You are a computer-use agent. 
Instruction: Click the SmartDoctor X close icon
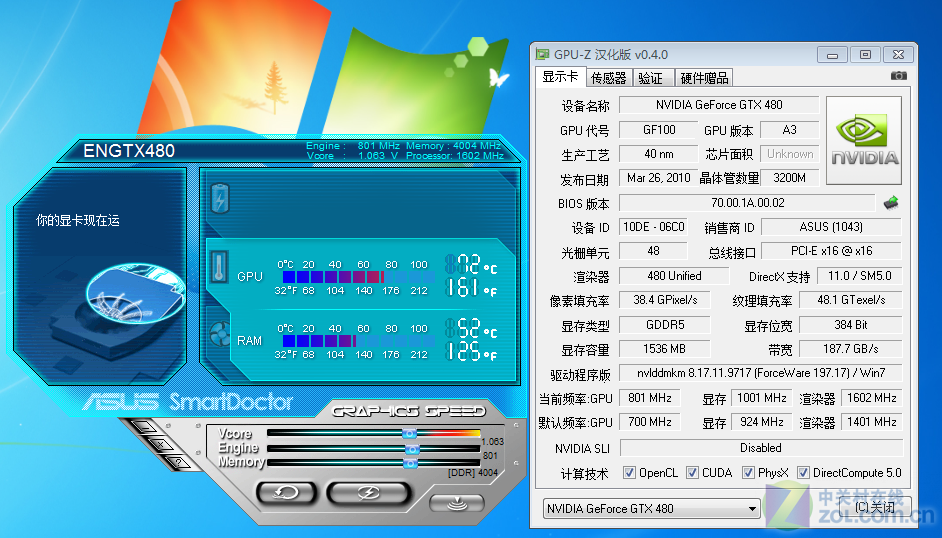click(160, 444)
